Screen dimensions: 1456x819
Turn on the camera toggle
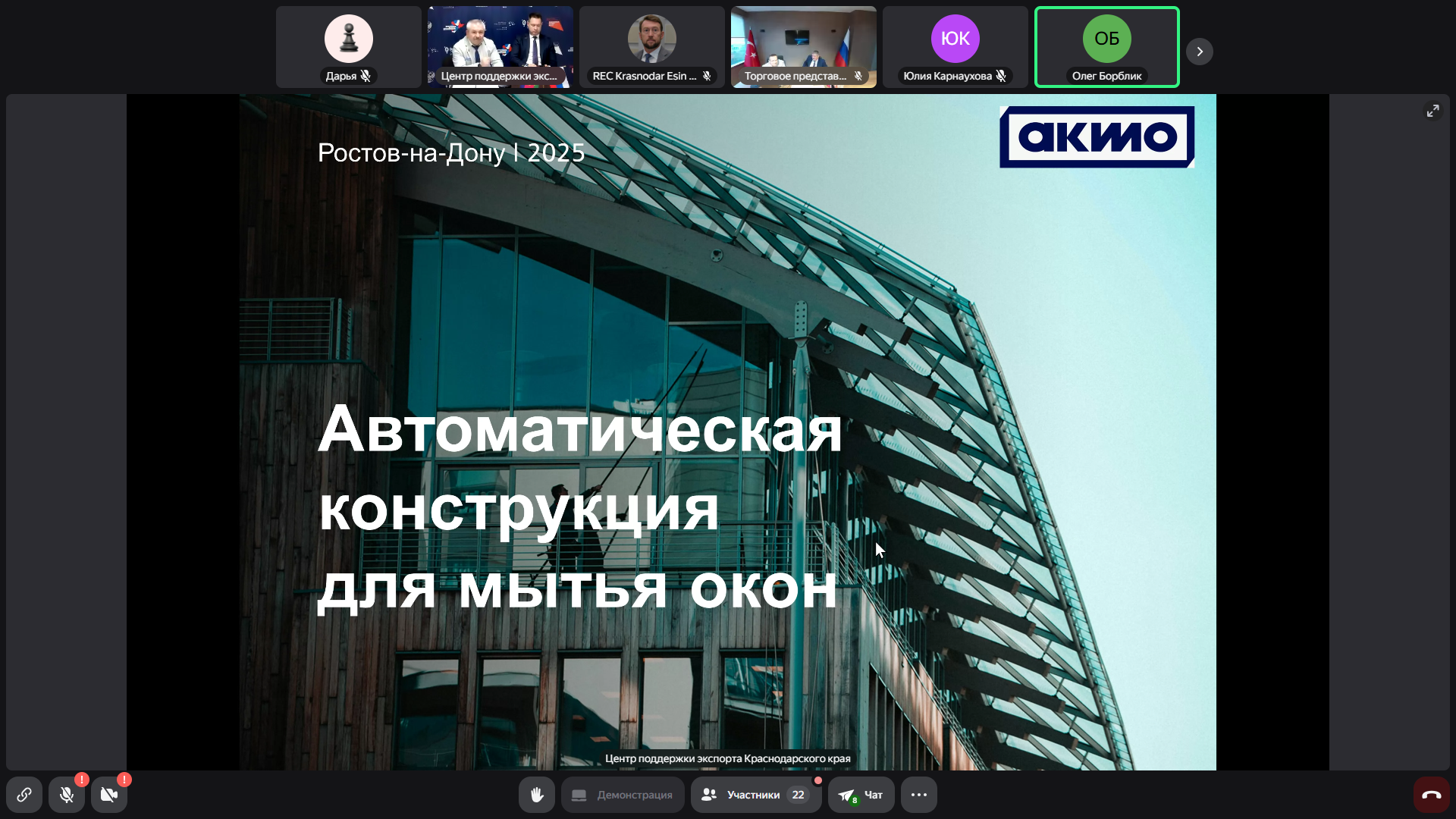coord(109,795)
